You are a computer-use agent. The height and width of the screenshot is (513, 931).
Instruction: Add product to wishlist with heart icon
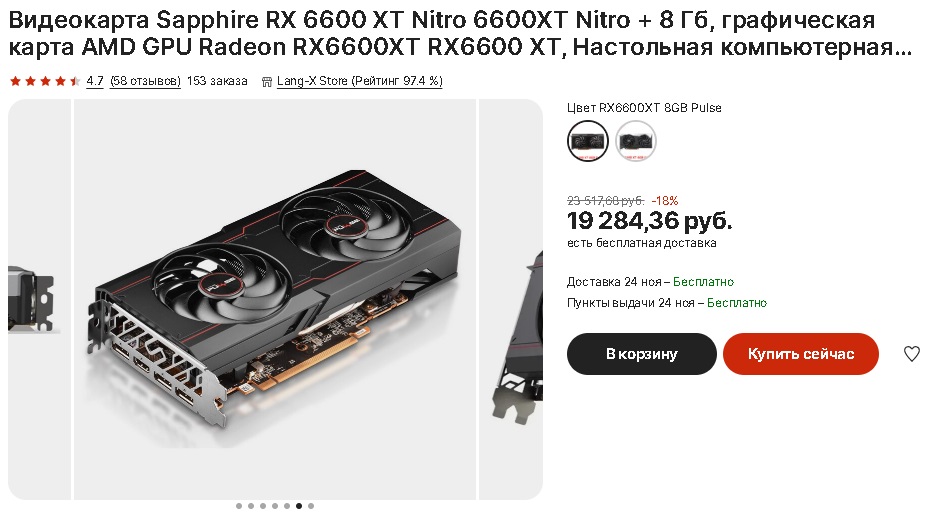point(911,354)
